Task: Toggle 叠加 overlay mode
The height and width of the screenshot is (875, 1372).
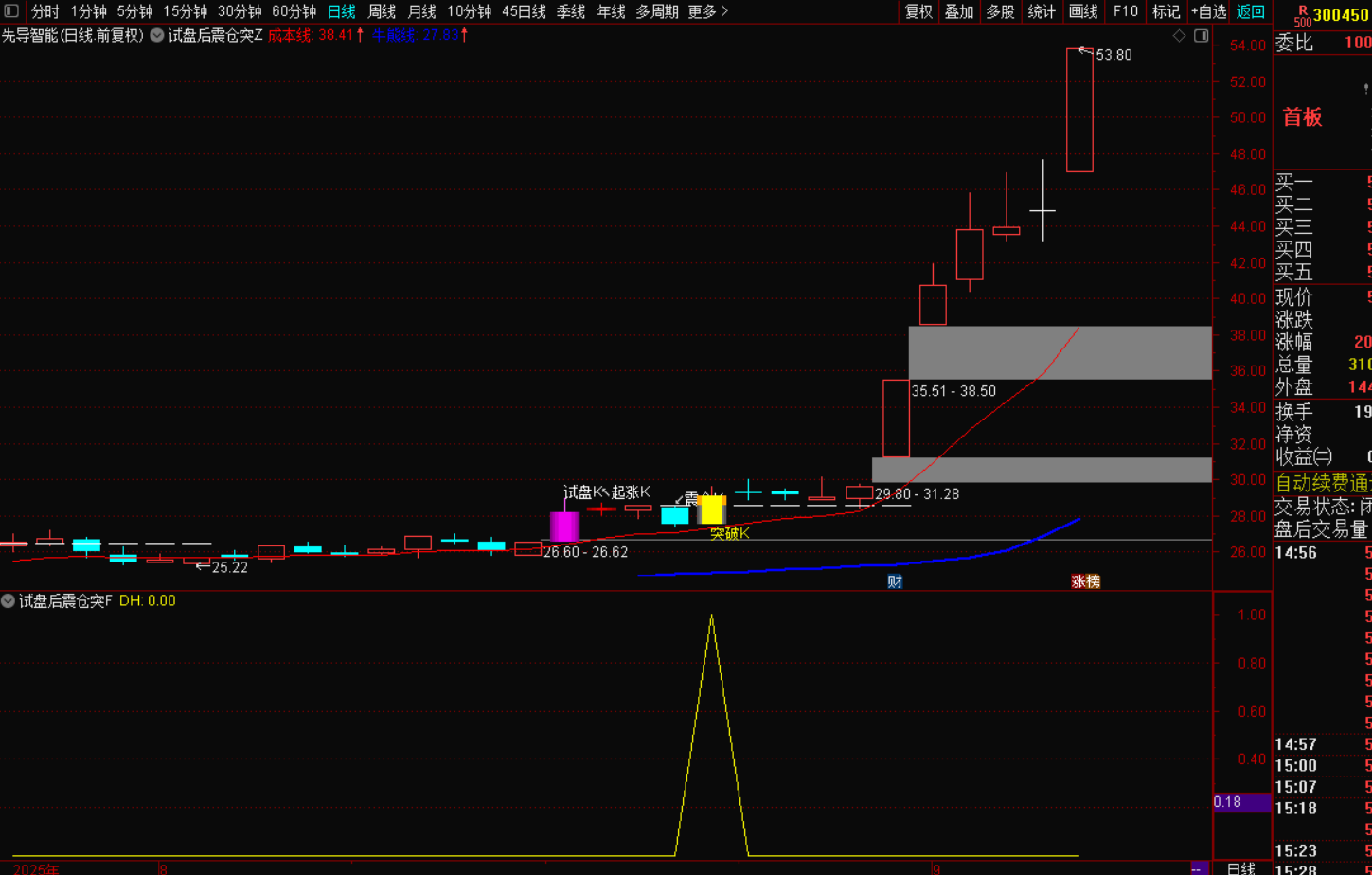Action: click(x=959, y=12)
